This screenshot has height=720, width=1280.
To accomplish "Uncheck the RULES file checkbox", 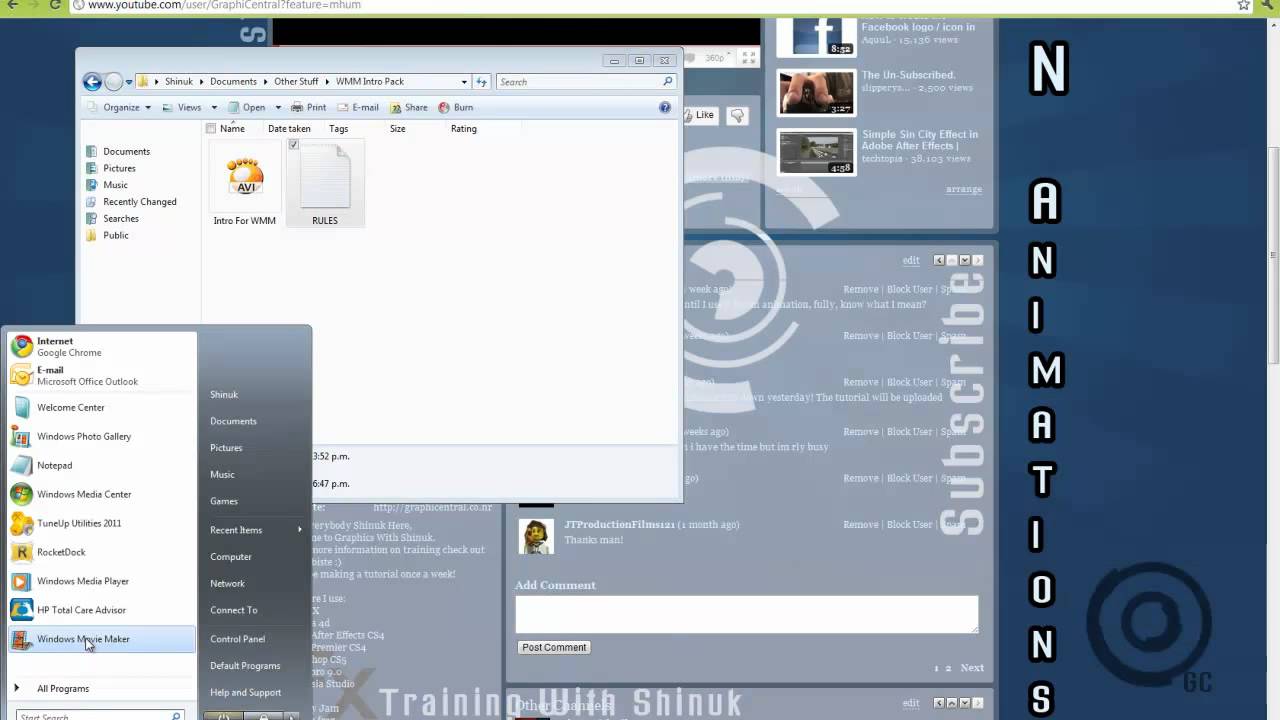I will click(293, 145).
